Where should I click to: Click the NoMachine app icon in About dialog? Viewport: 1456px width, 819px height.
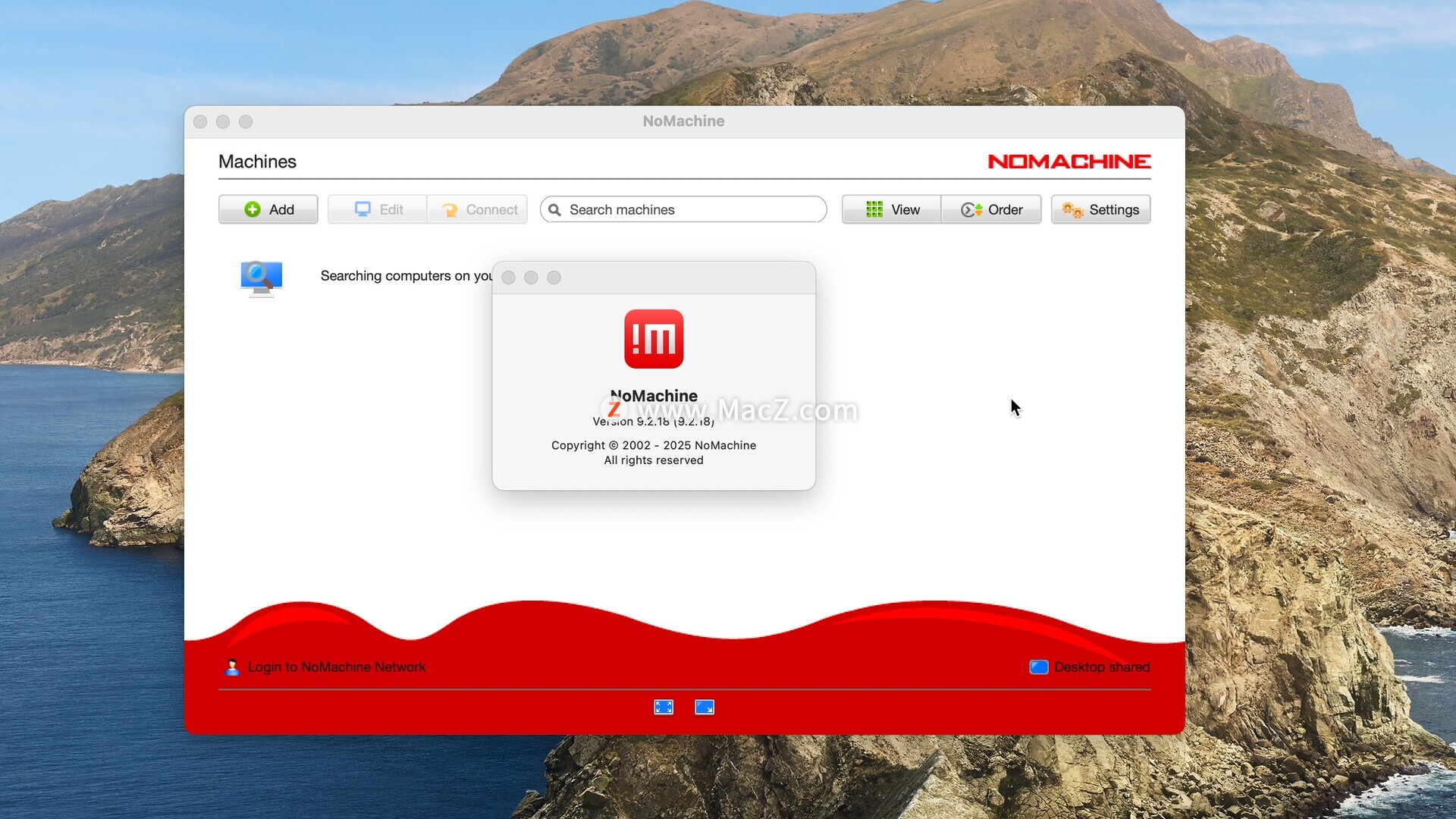(x=654, y=339)
